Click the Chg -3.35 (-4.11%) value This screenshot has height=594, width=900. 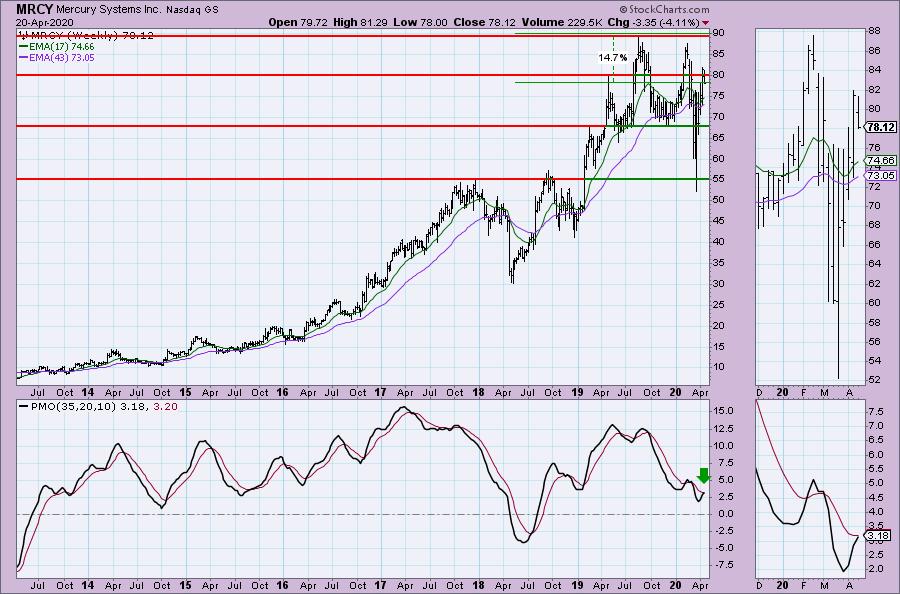coord(653,23)
